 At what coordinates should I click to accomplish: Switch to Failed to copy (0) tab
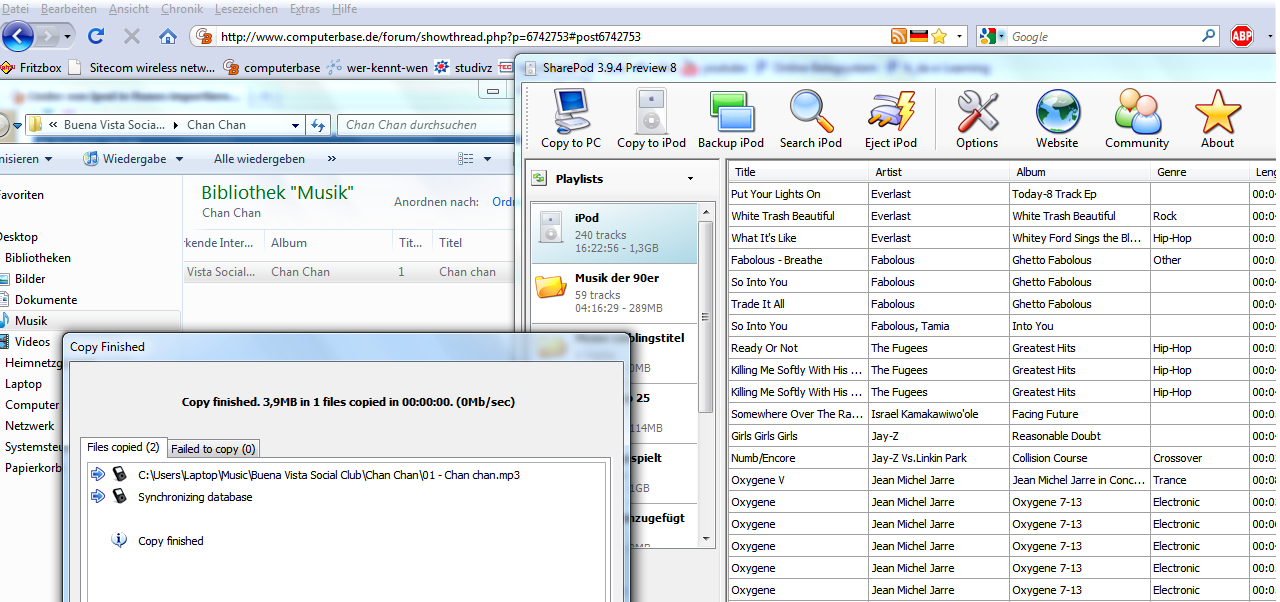coord(213,449)
